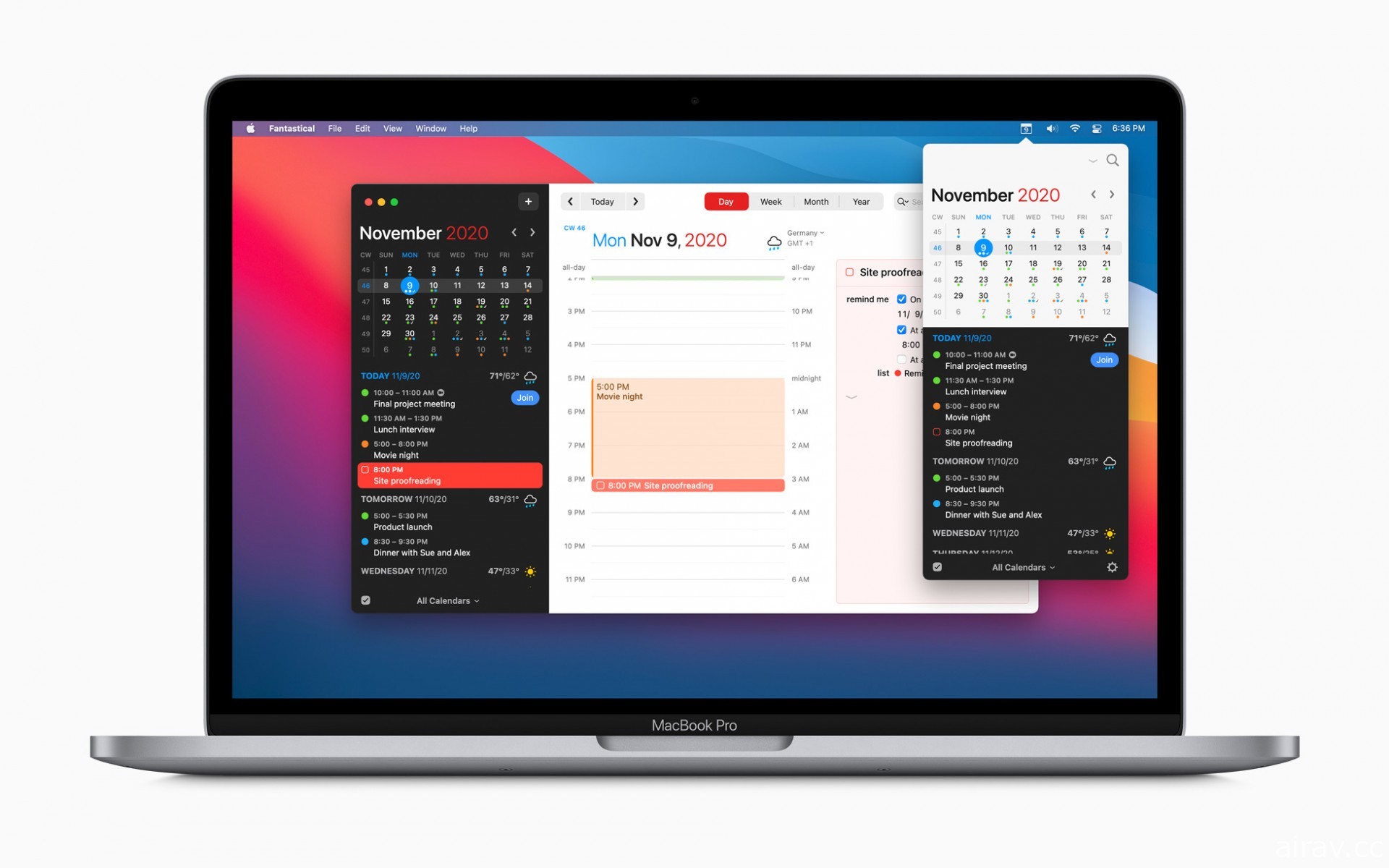Expand the All Calendars dropdown
The width and height of the screenshot is (1389, 868).
(447, 601)
